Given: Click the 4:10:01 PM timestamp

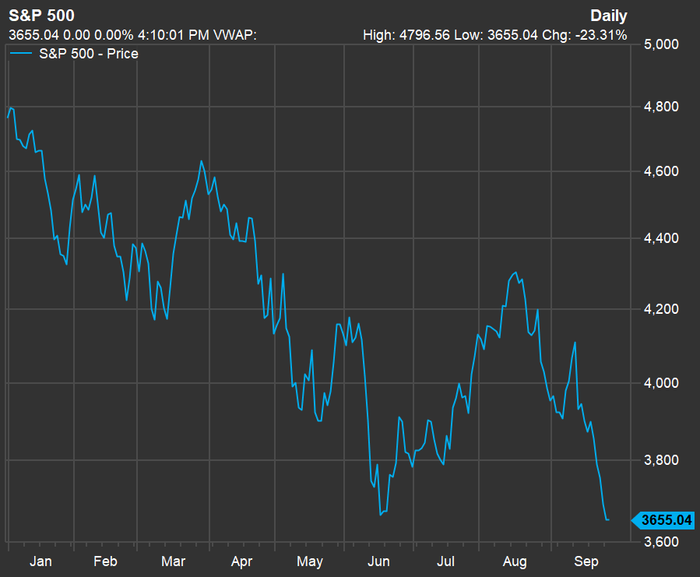Looking at the screenshot, I should 173,35.
